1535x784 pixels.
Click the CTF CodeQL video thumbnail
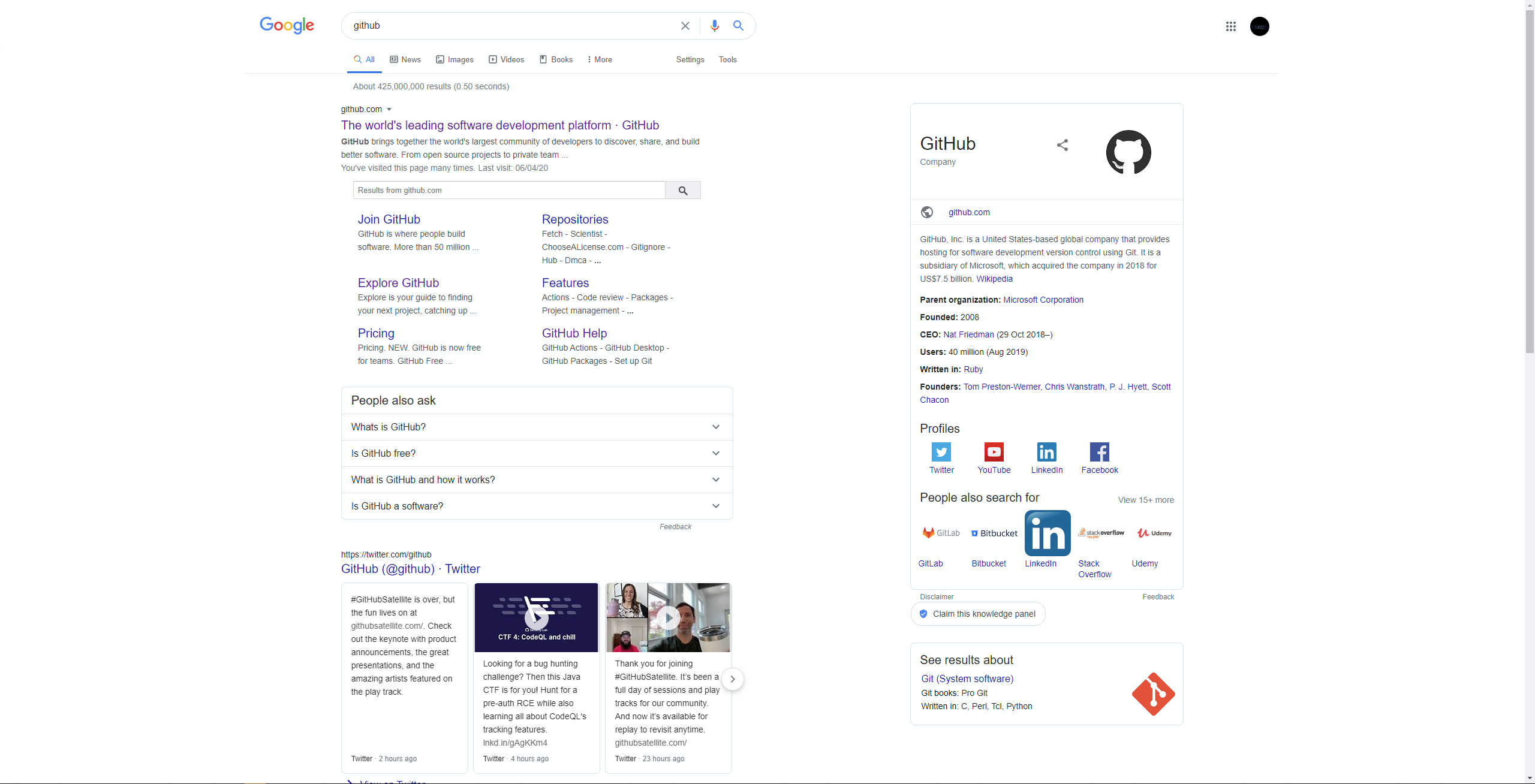537,617
